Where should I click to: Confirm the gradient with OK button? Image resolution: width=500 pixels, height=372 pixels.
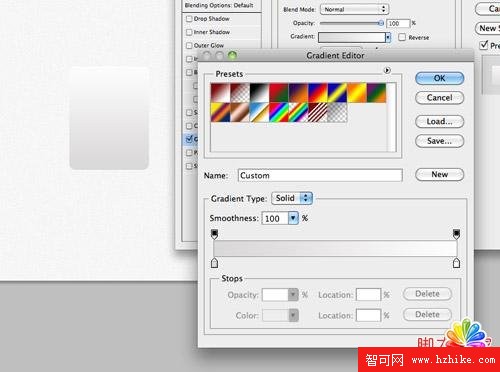point(439,78)
